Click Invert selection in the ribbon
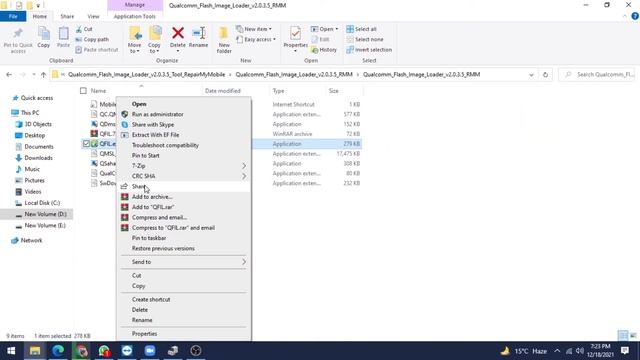 pyautogui.click(x=369, y=50)
